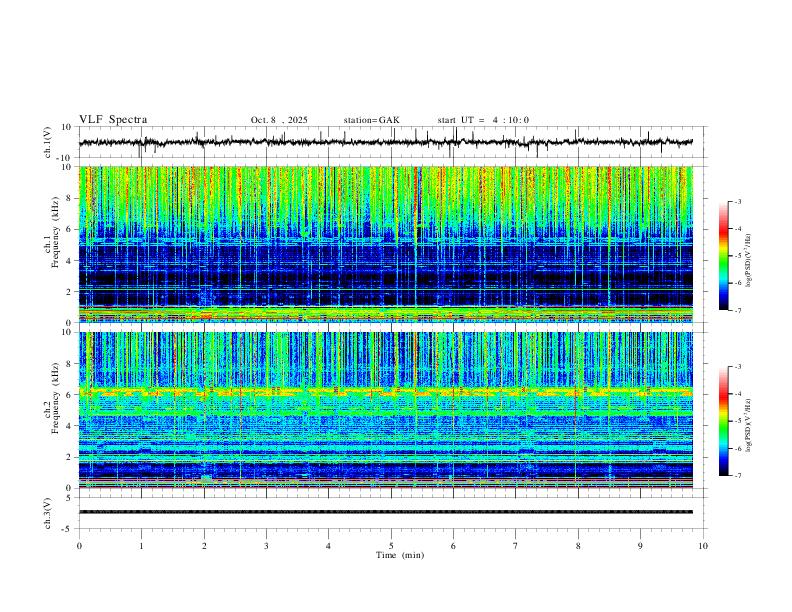792x612 pixels.
Task: Click the "-5" tick on ch.2 colorbar
Action: click(x=737, y=421)
